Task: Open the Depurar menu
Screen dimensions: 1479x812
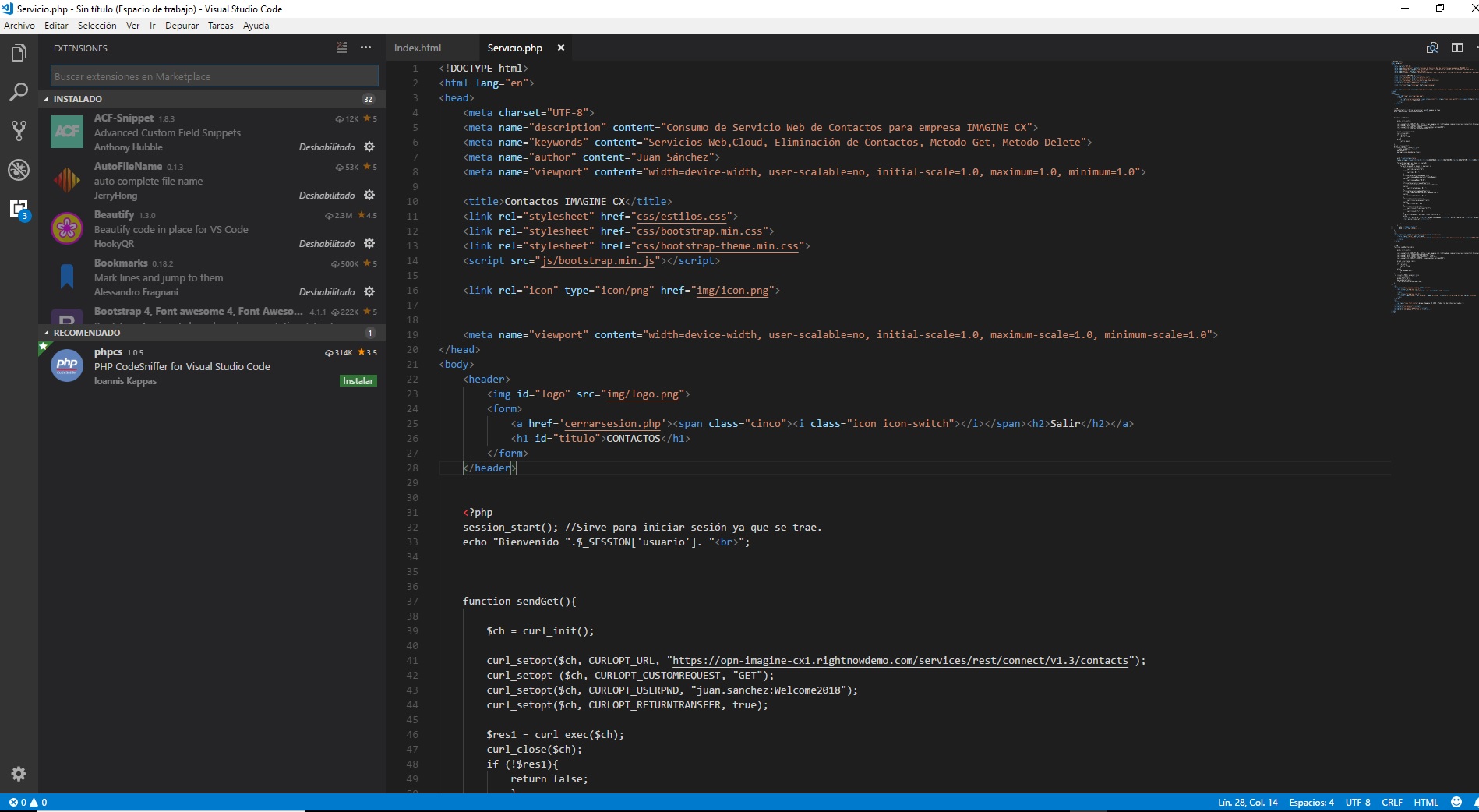Action: point(182,25)
